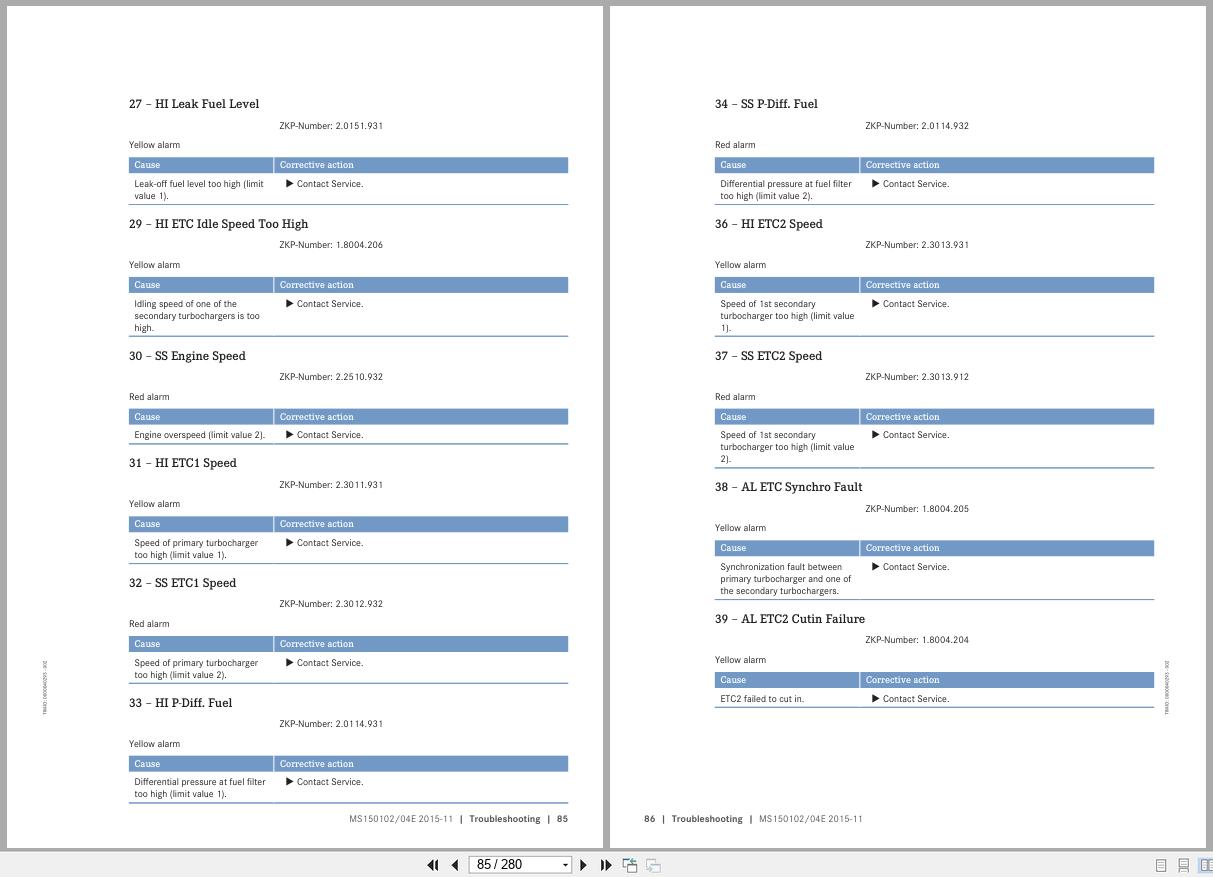Click ZKP-Number: 2.3013.931
The height and width of the screenshot is (877, 1213).
[917, 245]
